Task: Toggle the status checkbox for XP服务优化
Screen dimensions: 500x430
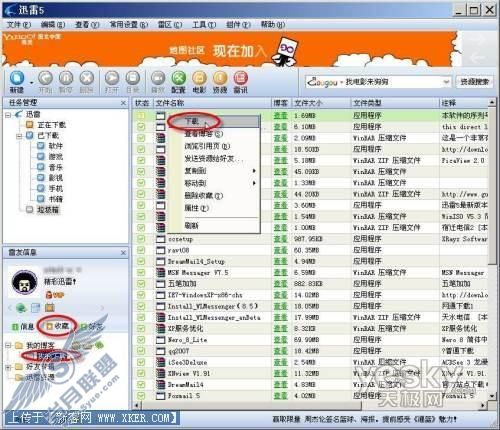Action: [x=141, y=328]
